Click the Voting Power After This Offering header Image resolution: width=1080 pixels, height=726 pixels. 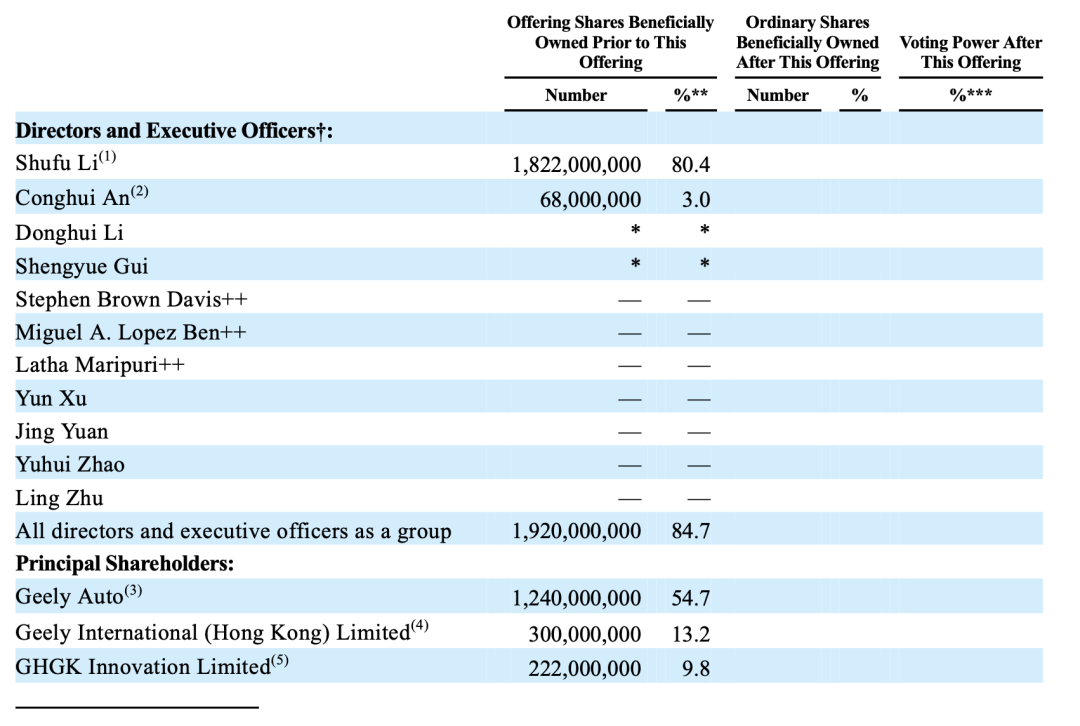pyautogui.click(x=970, y=52)
